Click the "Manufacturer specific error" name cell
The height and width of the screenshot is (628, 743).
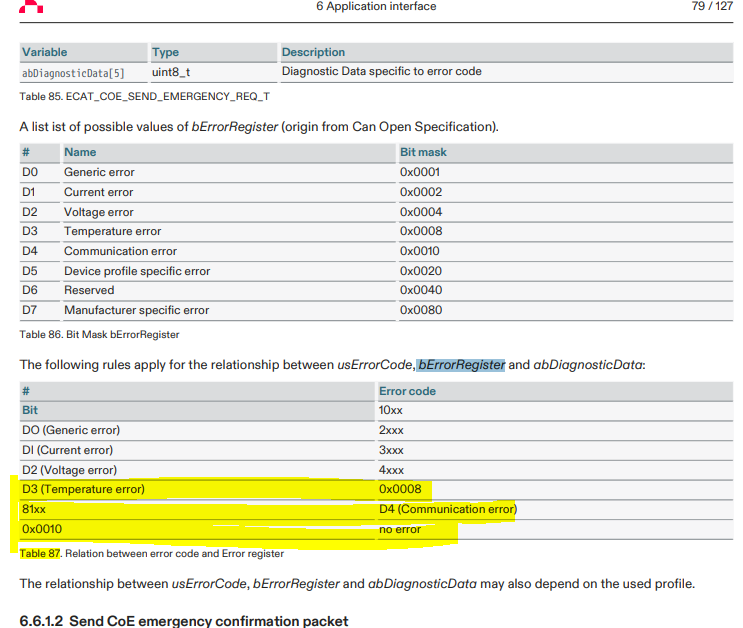coord(136,310)
